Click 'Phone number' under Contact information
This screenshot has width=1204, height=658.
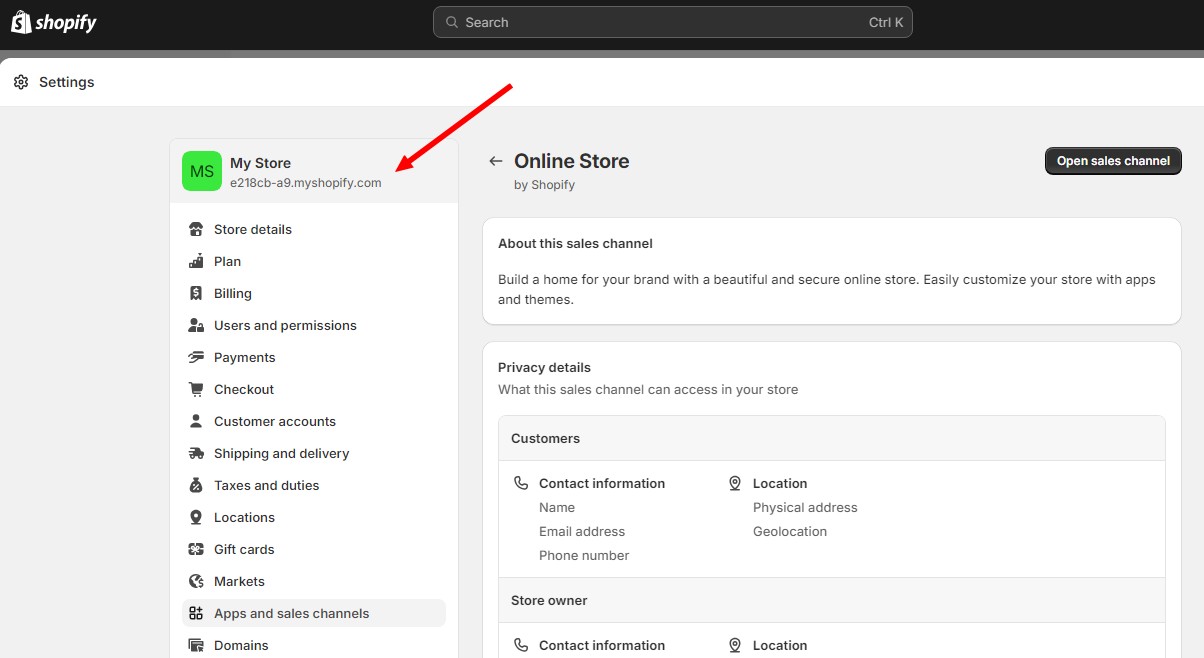(584, 555)
